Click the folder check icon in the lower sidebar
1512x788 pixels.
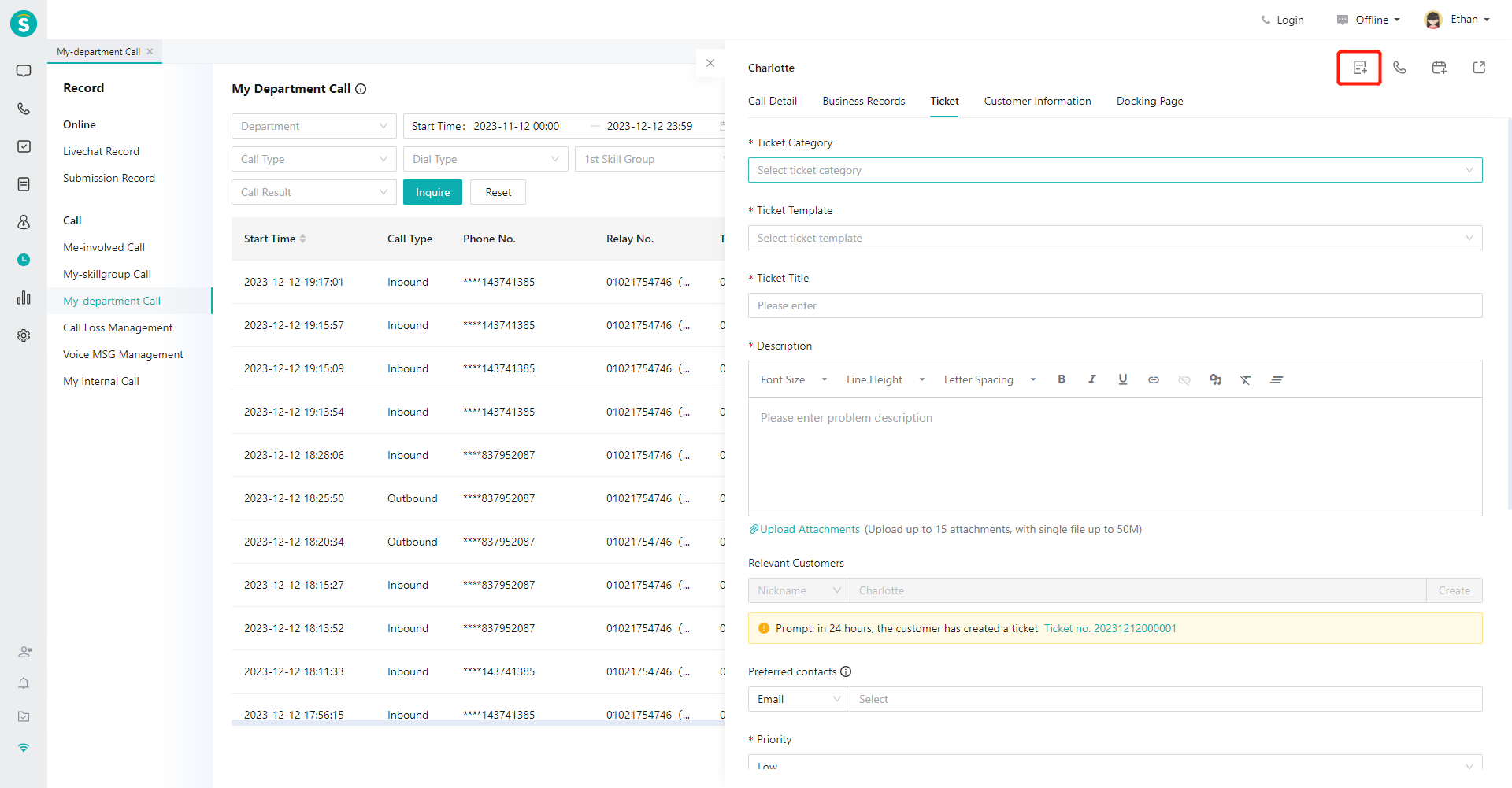[24, 716]
